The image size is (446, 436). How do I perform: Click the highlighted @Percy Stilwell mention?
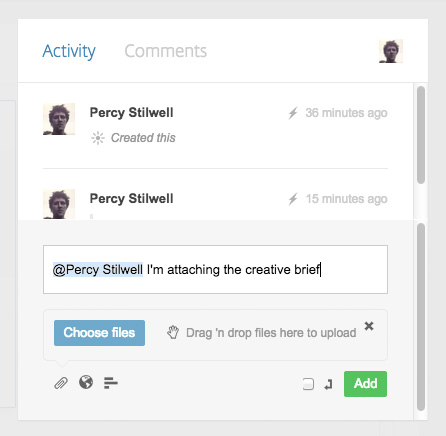click(98, 269)
